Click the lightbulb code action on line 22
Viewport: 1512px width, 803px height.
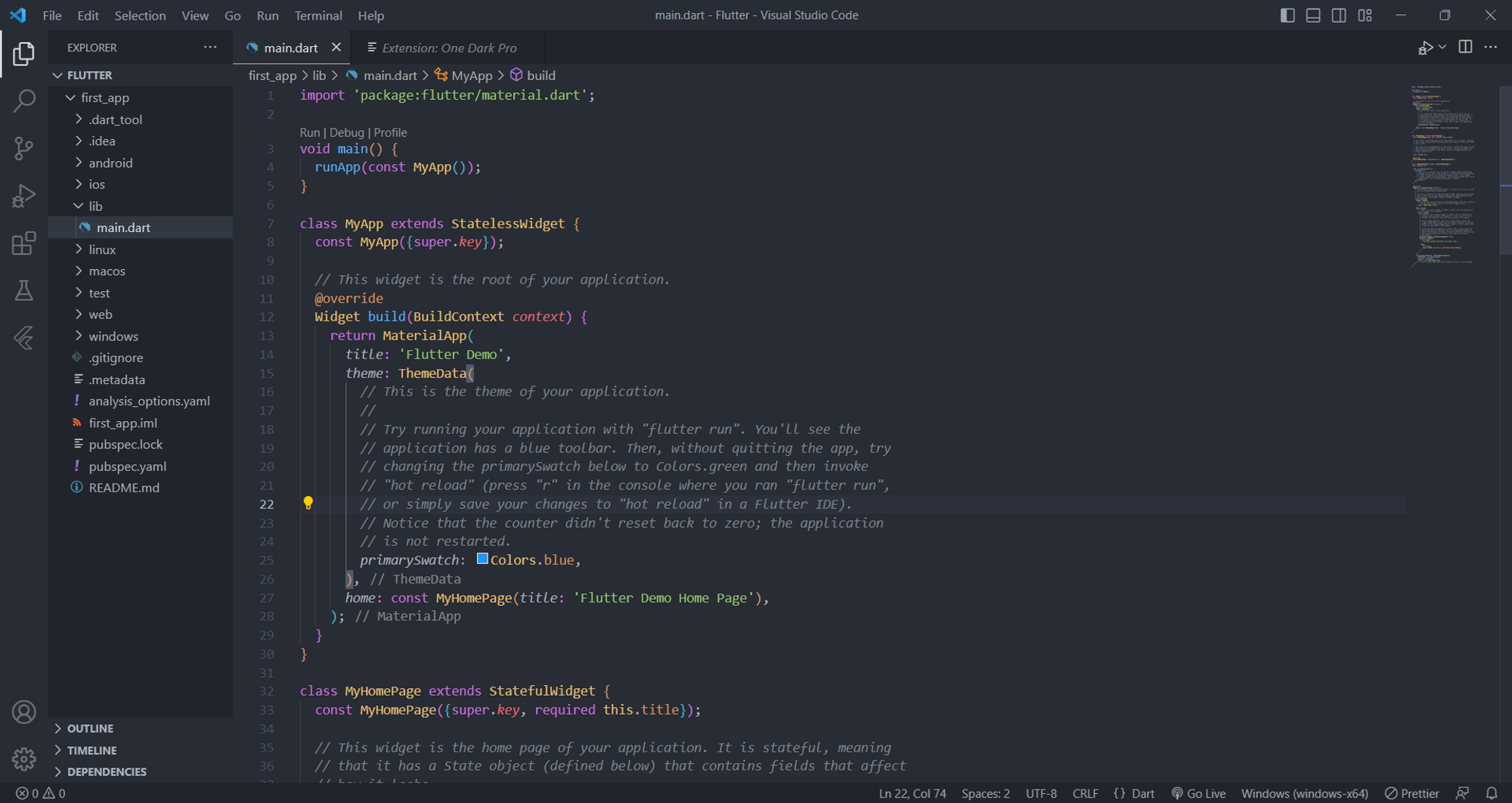[x=308, y=504]
